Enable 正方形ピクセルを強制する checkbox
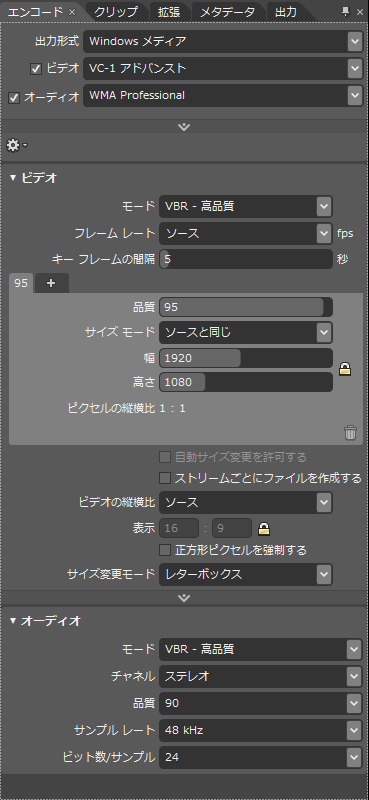The width and height of the screenshot is (369, 800). click(x=165, y=550)
